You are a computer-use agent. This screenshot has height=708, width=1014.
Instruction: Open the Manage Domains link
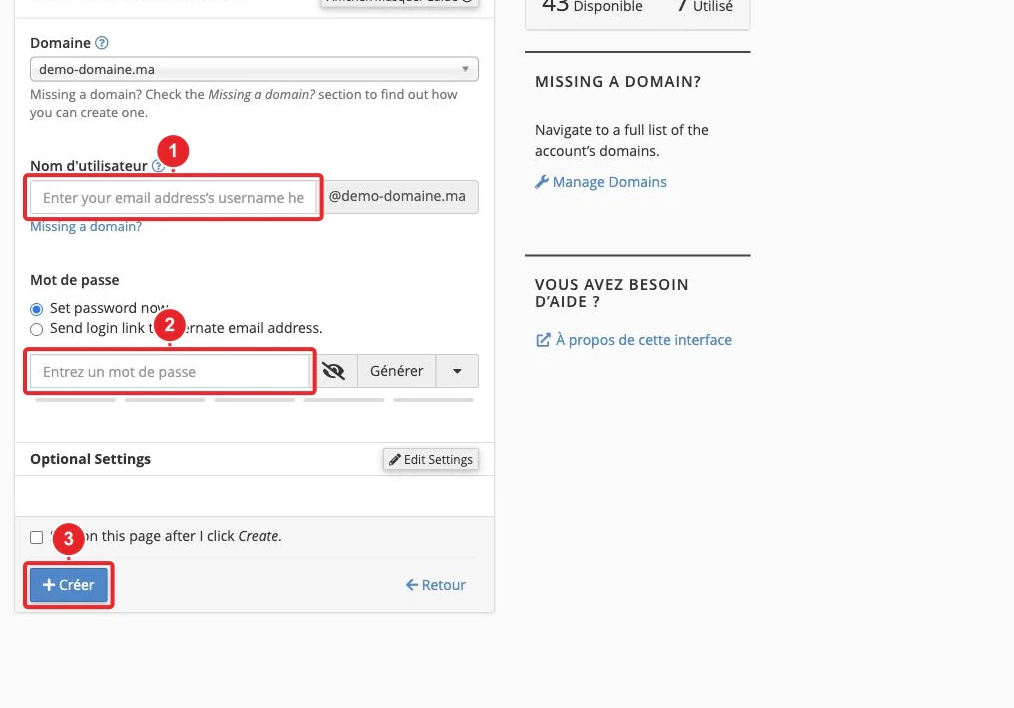(x=609, y=182)
